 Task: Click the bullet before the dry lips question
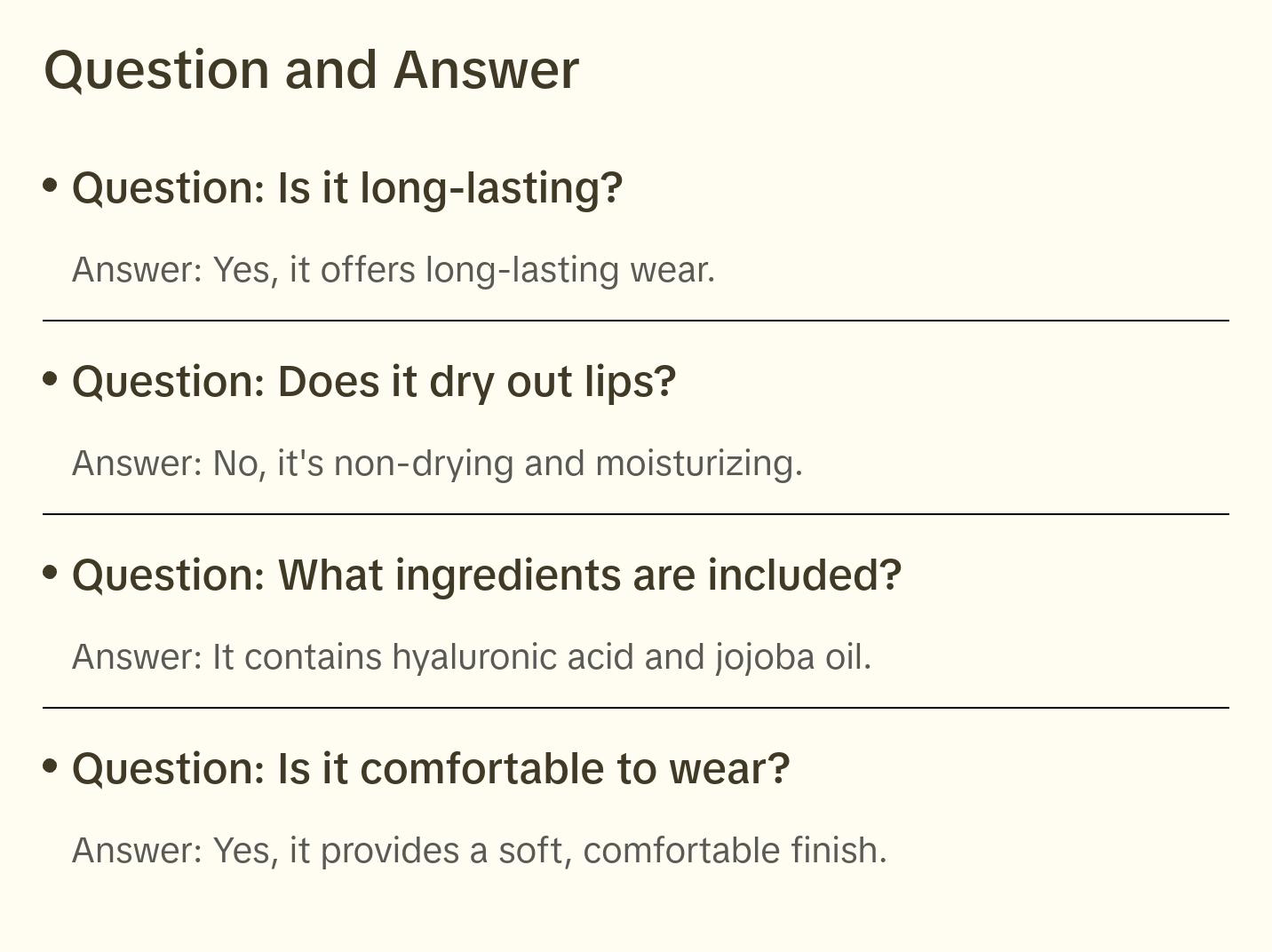tap(51, 378)
